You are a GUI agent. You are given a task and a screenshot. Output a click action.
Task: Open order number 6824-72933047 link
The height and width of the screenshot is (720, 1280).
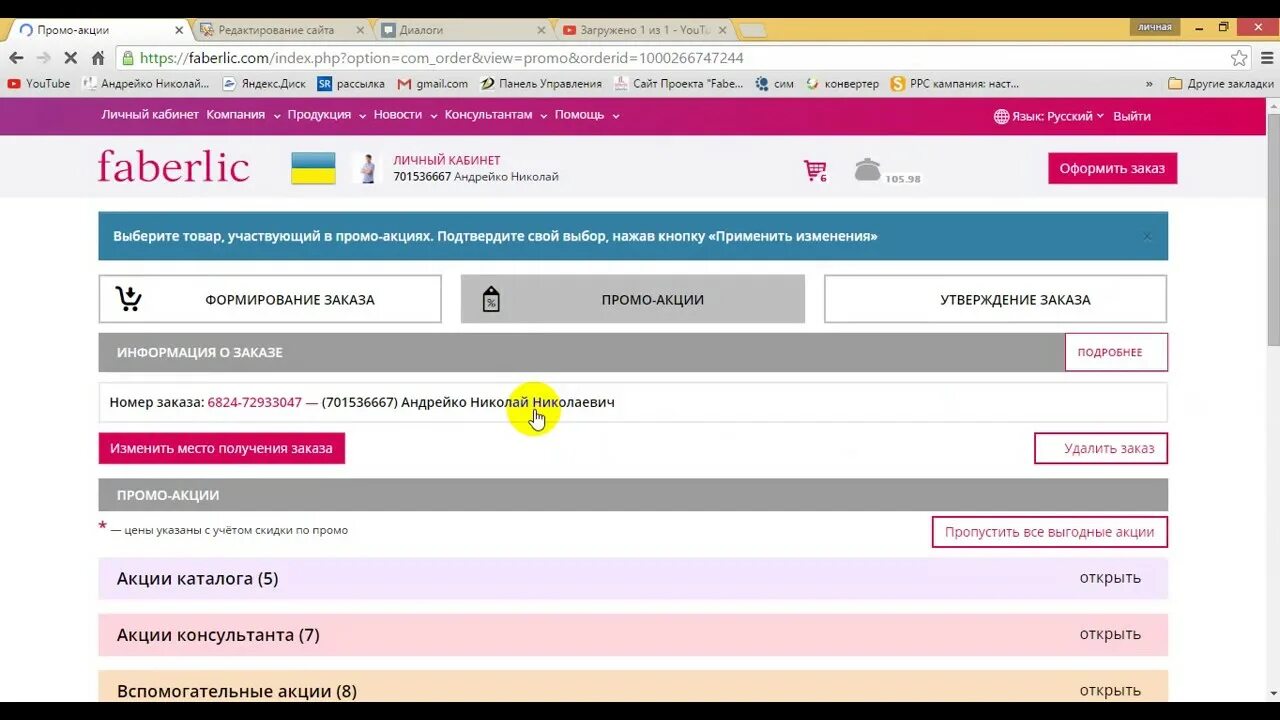click(254, 402)
